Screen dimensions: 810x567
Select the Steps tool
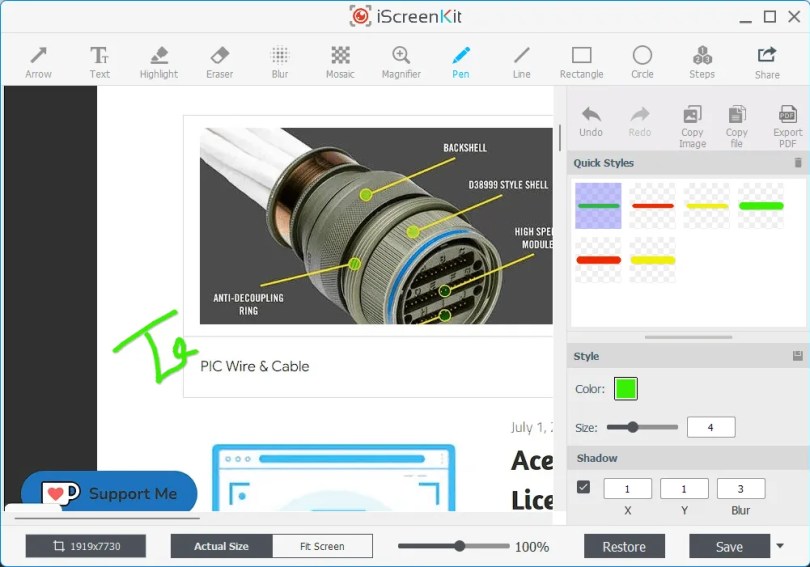[702, 62]
